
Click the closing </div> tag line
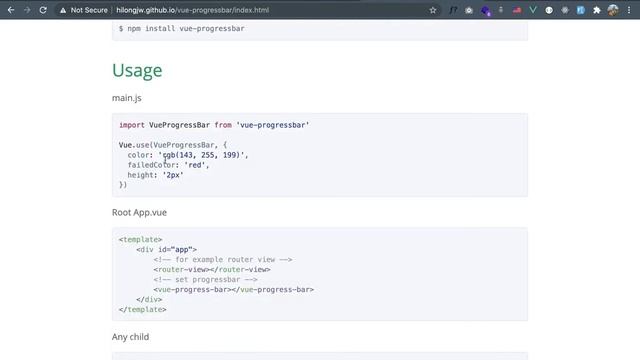click(149, 300)
